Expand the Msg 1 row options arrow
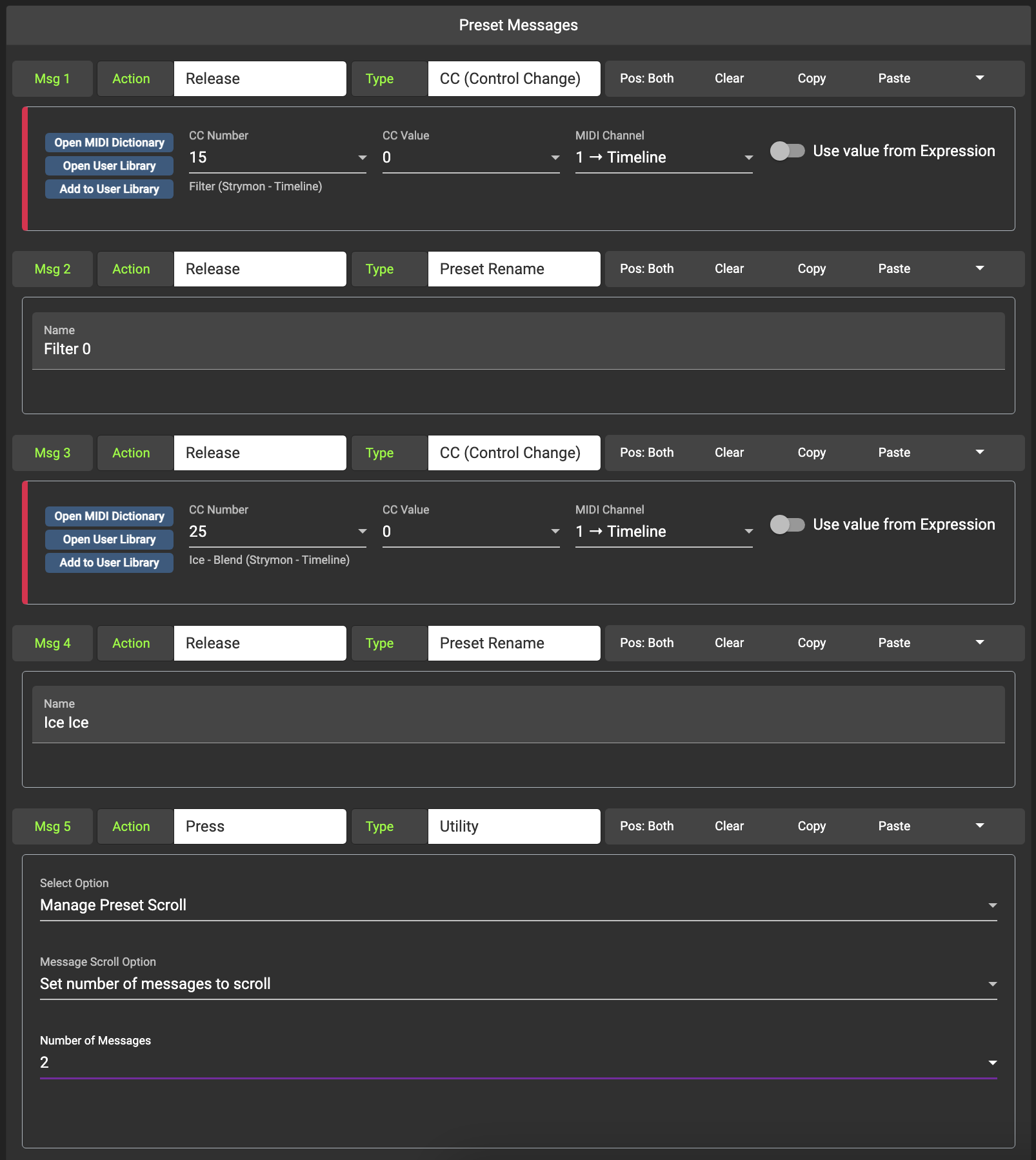The width and height of the screenshot is (1036, 1160). pyautogui.click(x=979, y=78)
